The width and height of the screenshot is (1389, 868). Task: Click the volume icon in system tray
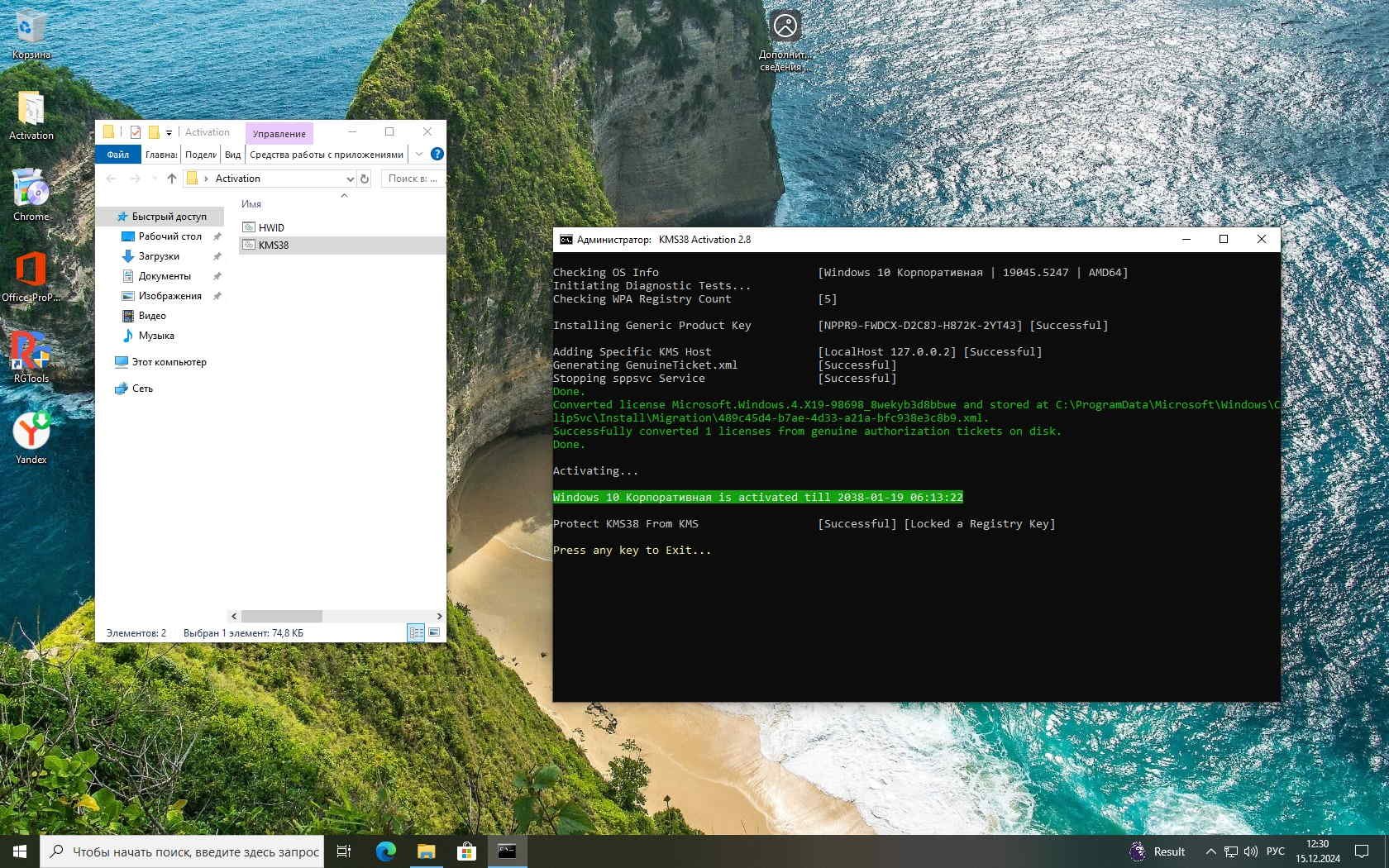1250,851
